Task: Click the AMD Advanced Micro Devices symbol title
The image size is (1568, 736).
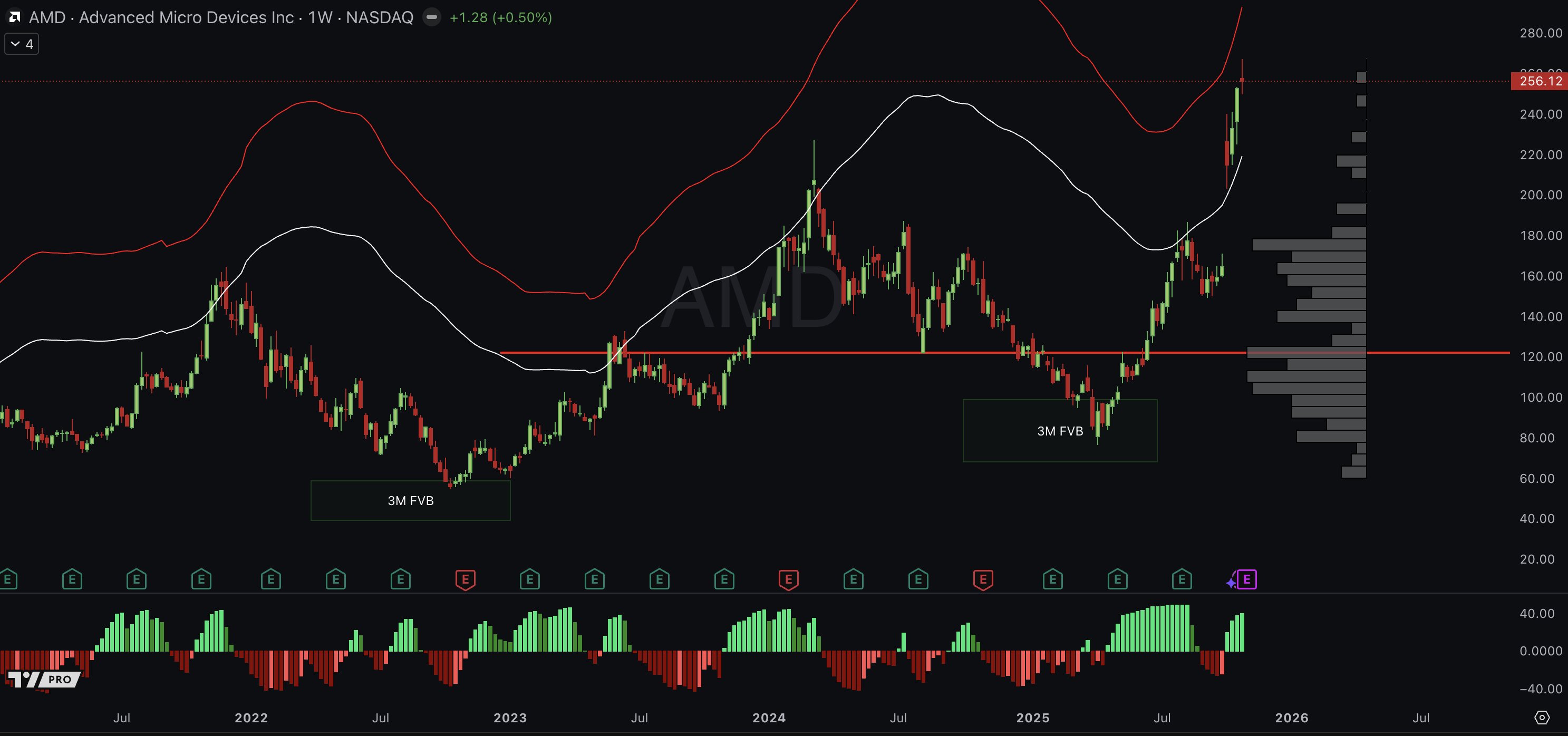Action: click(x=161, y=17)
